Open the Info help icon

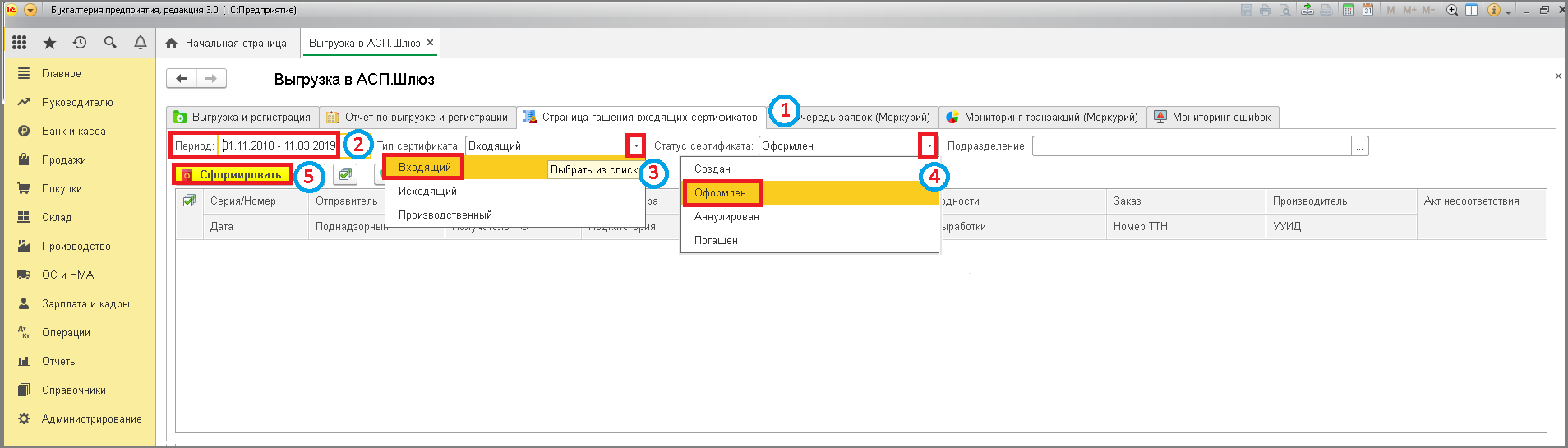pos(1494,10)
